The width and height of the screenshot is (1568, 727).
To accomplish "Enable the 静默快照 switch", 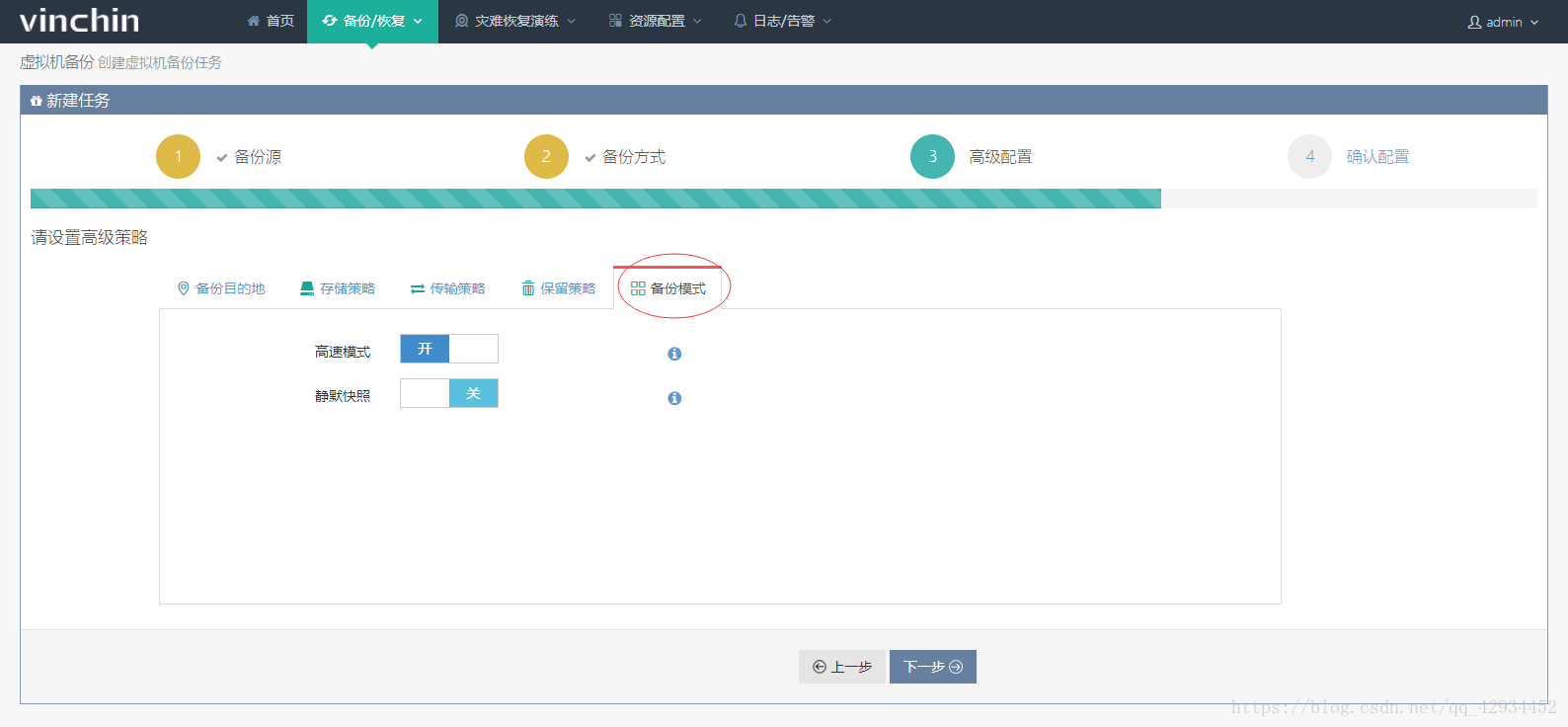I will pos(448,393).
